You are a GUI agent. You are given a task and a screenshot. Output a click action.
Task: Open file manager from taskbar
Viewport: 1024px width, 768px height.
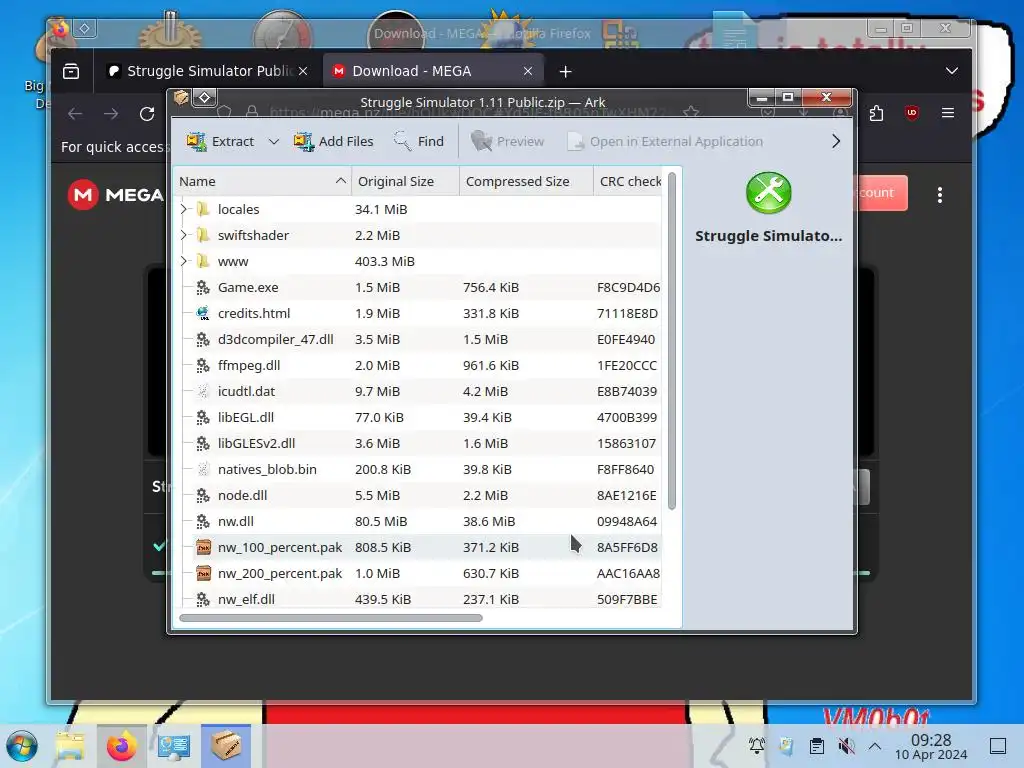tap(70, 746)
